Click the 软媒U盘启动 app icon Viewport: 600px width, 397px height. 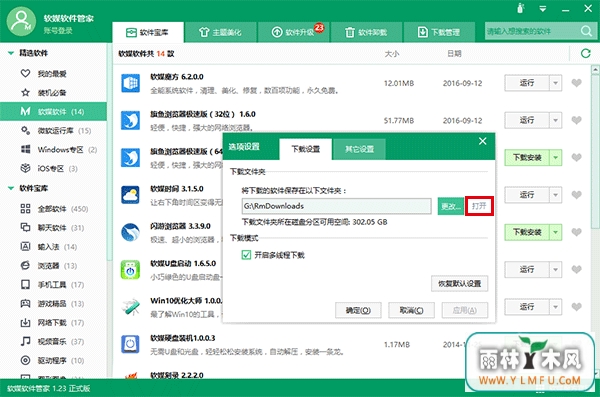coord(130,270)
